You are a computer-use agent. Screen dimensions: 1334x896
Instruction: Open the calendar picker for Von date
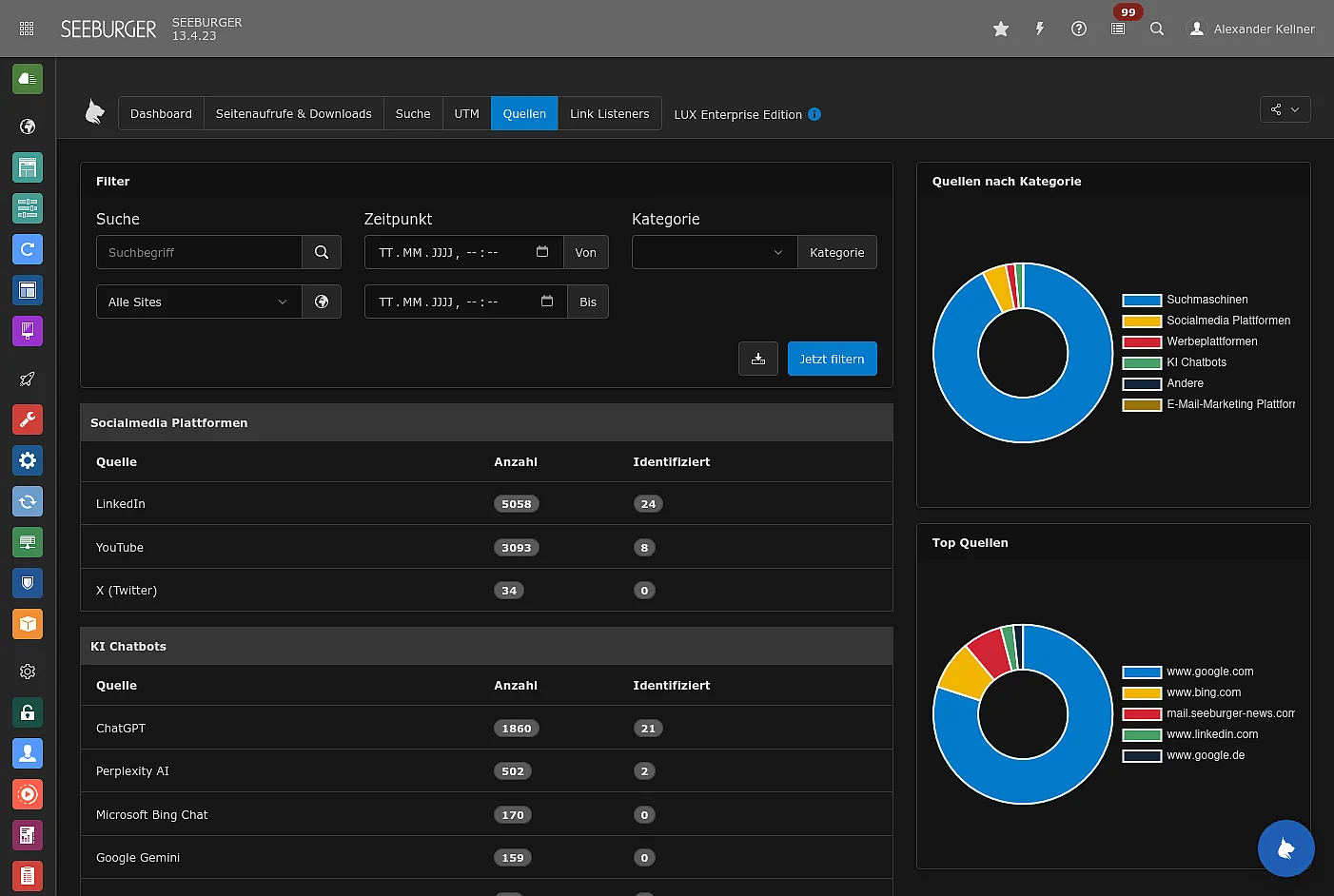click(542, 252)
